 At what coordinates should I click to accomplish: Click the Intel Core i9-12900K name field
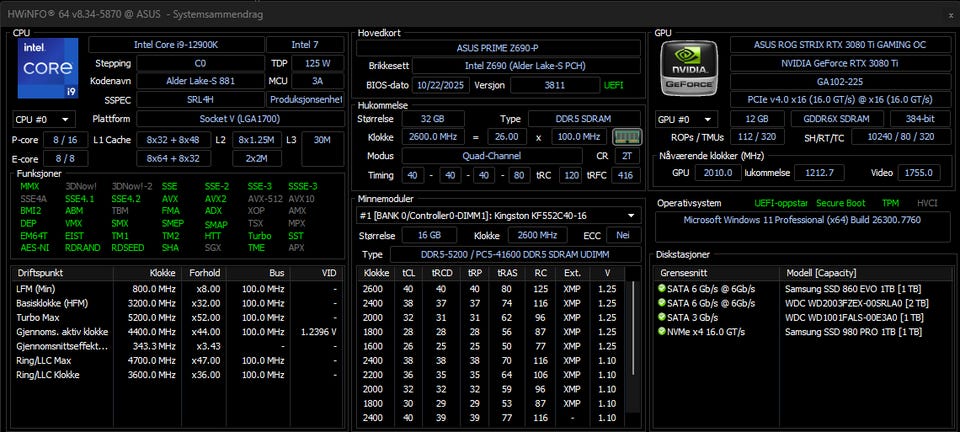pyautogui.click(x=178, y=44)
